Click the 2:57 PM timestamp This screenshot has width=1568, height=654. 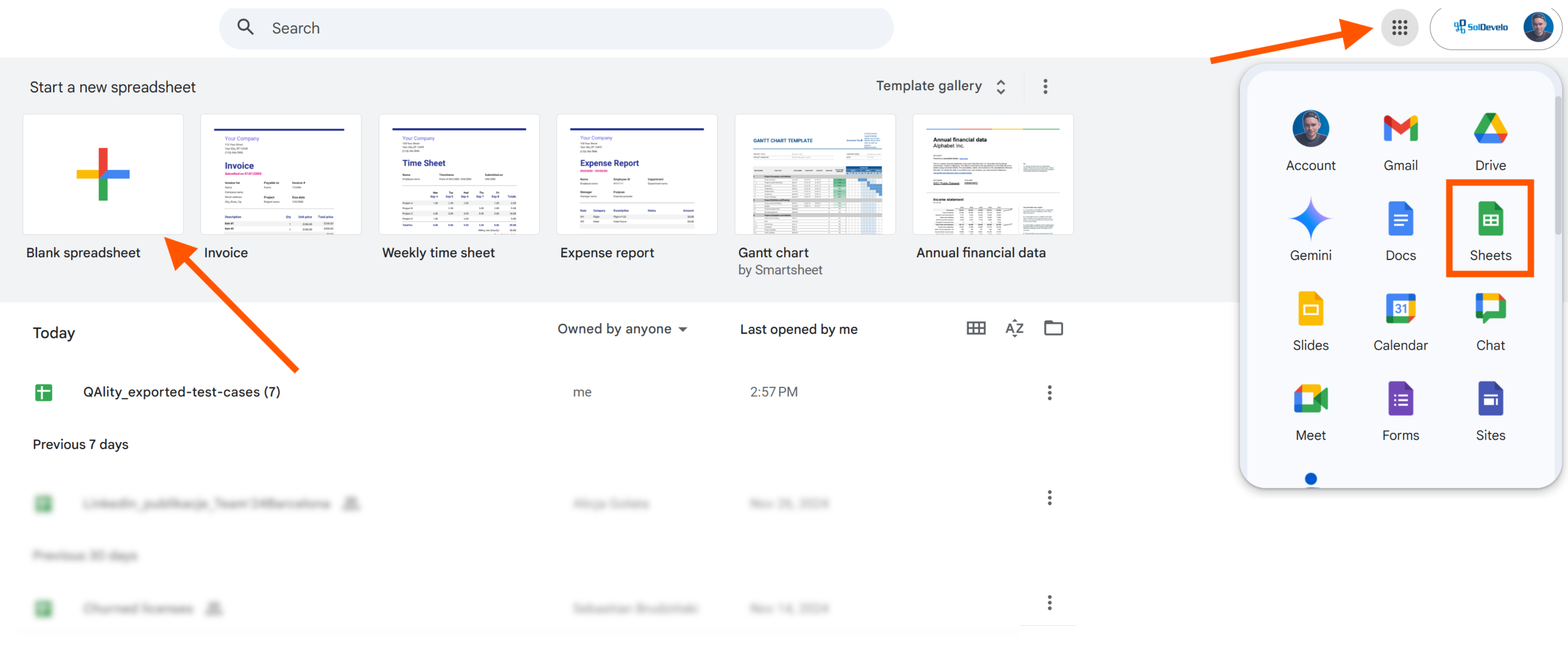(774, 392)
